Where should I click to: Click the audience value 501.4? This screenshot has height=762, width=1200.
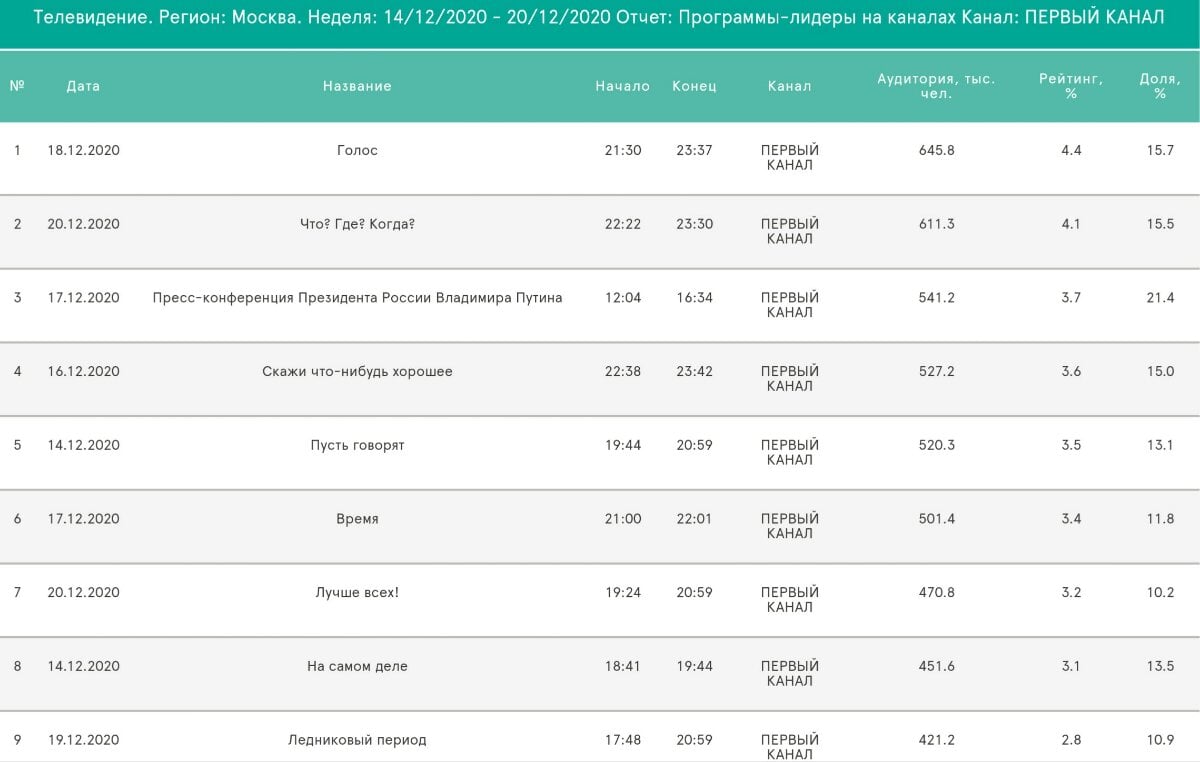tap(937, 519)
